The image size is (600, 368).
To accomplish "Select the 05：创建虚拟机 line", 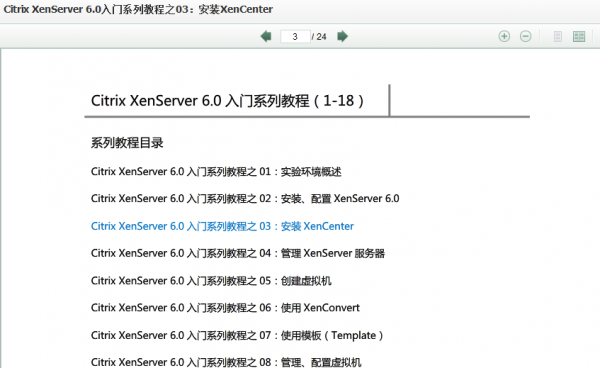I will tap(211, 281).
